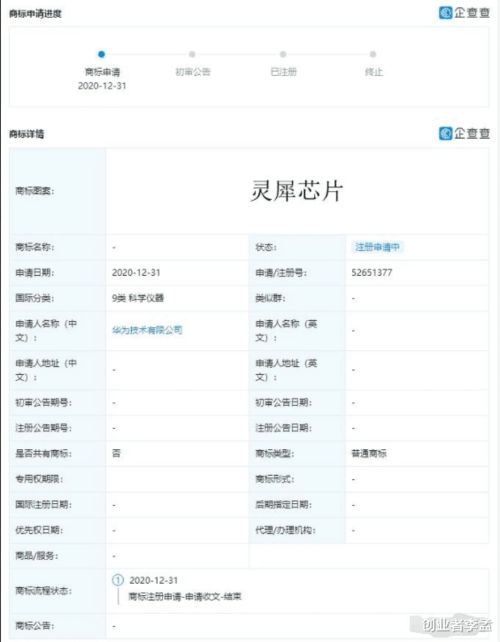Click the 商标申请 step label
This screenshot has height=642, width=500.
pyautogui.click(x=102, y=72)
